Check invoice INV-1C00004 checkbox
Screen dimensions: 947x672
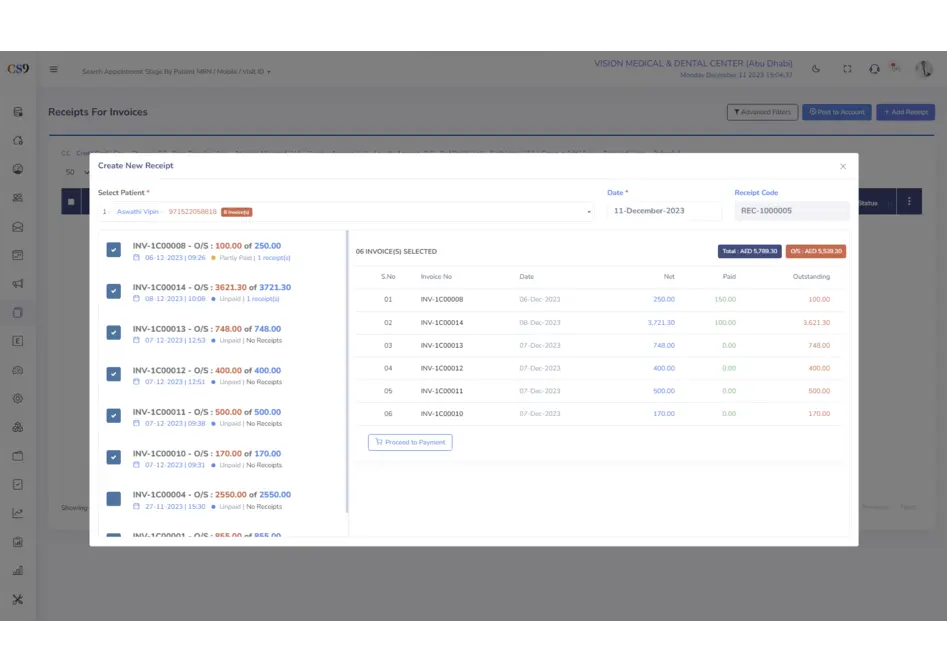coord(114,498)
